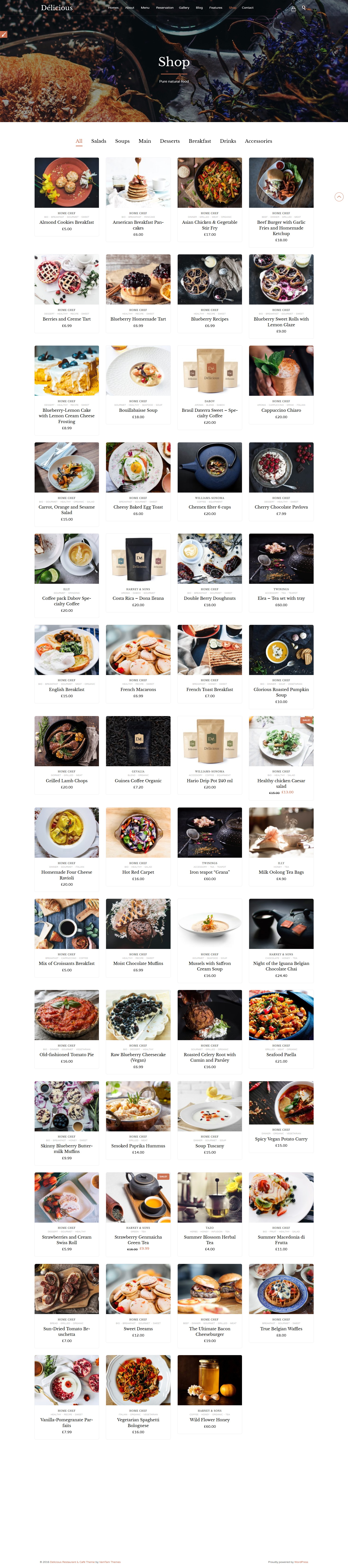Go to the Contact page
Image resolution: width=348 pixels, height=1568 pixels.
248,8
